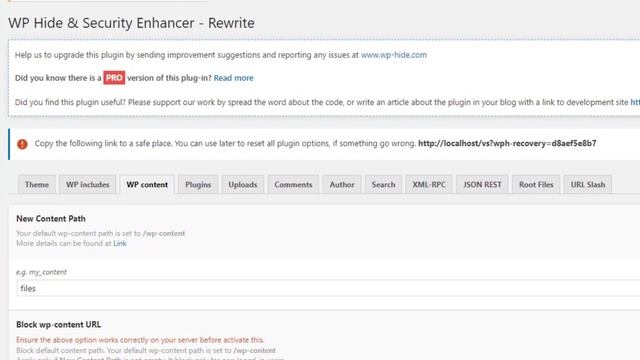Open the New Content Path details Link
640x360 pixels.
120,243
